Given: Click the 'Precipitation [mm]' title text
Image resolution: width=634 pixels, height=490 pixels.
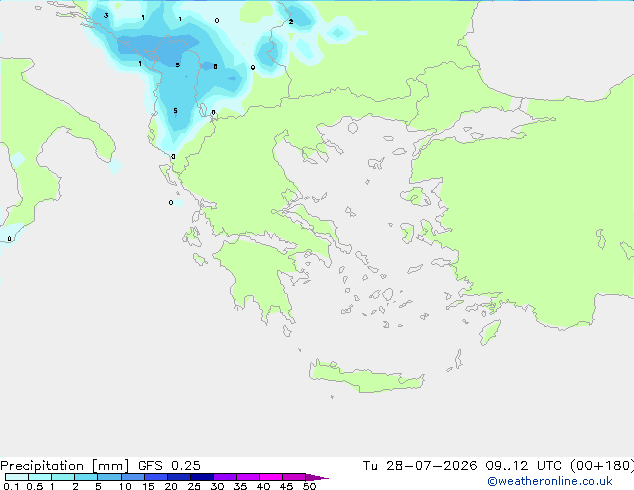Looking at the screenshot, I should (x=64, y=465).
